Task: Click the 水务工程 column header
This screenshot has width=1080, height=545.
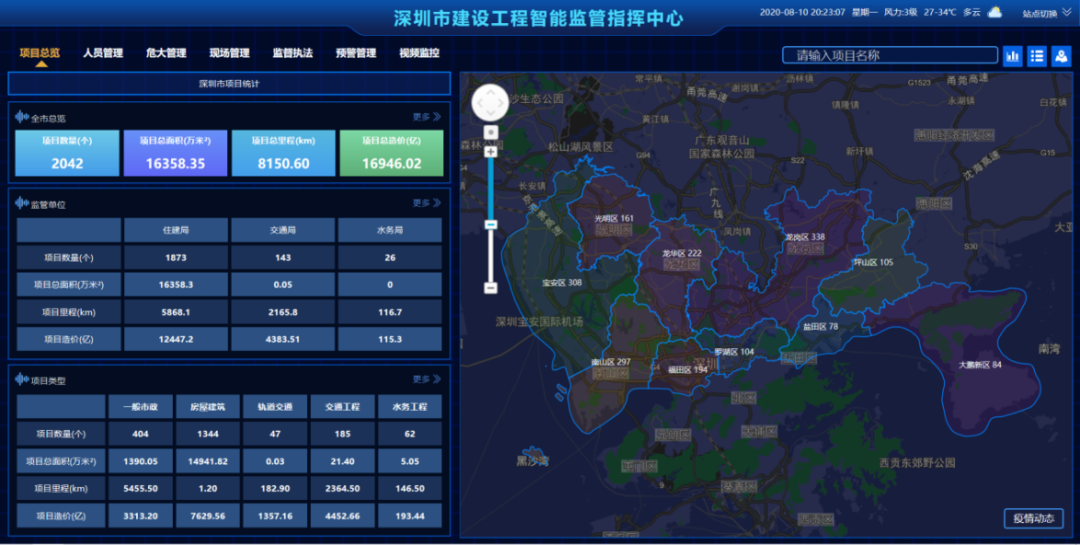Action: point(410,407)
